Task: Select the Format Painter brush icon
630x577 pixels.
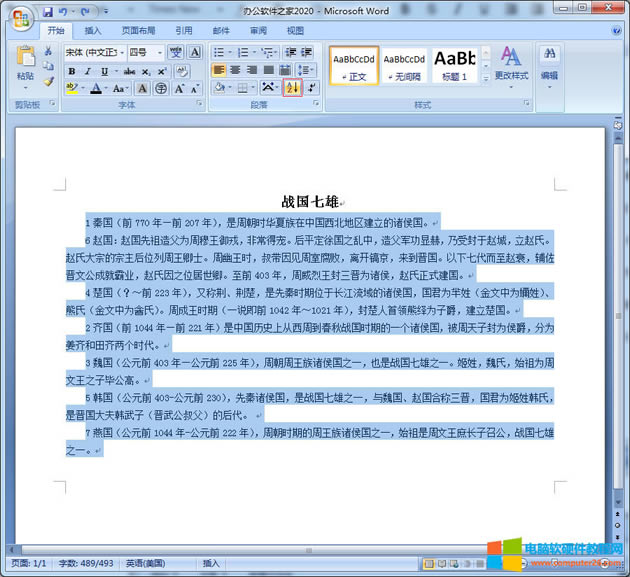Action: 49,81
